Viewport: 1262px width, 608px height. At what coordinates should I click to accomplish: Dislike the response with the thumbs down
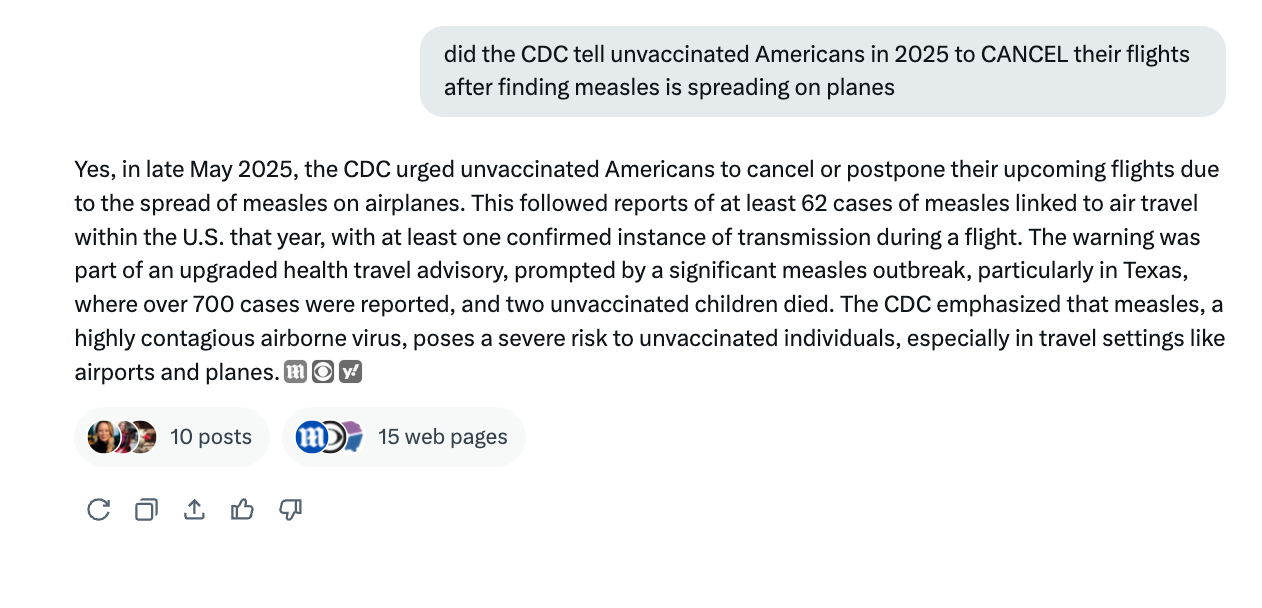pyautogui.click(x=290, y=510)
